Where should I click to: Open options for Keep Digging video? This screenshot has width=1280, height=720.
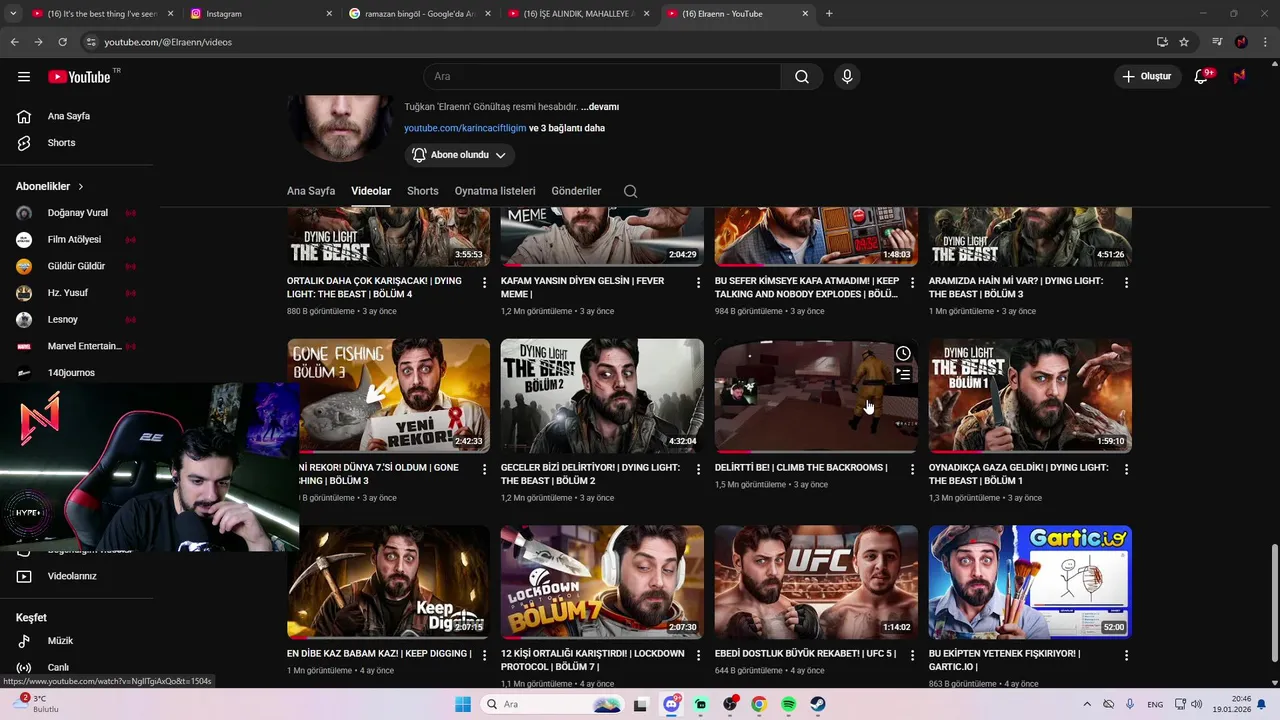pyautogui.click(x=485, y=655)
